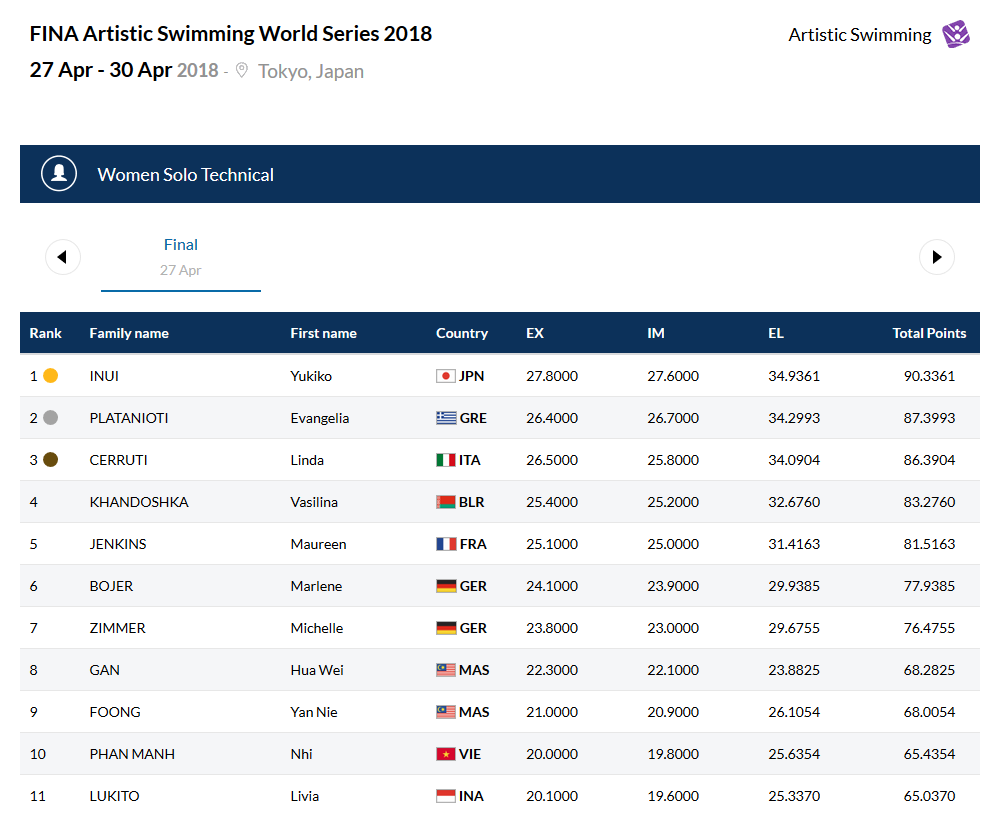
Task: Click the gold medal dot for INUI
Action: click(x=51, y=376)
